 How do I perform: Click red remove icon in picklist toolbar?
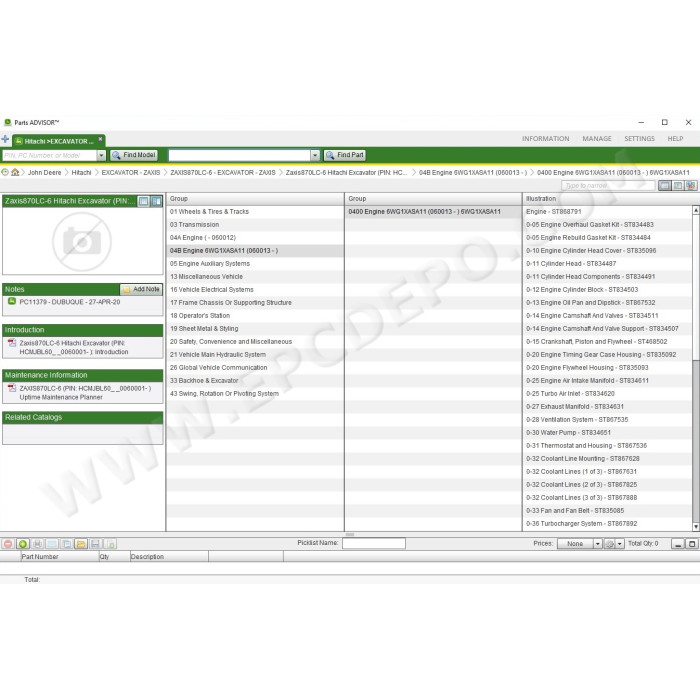pos(8,544)
